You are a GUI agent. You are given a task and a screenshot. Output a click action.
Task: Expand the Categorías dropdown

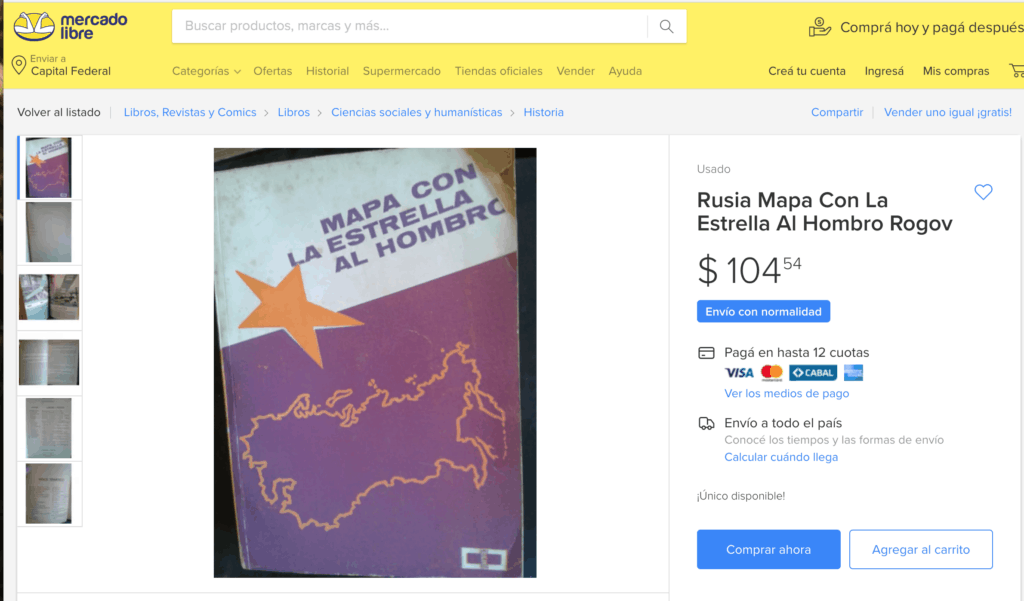[206, 71]
